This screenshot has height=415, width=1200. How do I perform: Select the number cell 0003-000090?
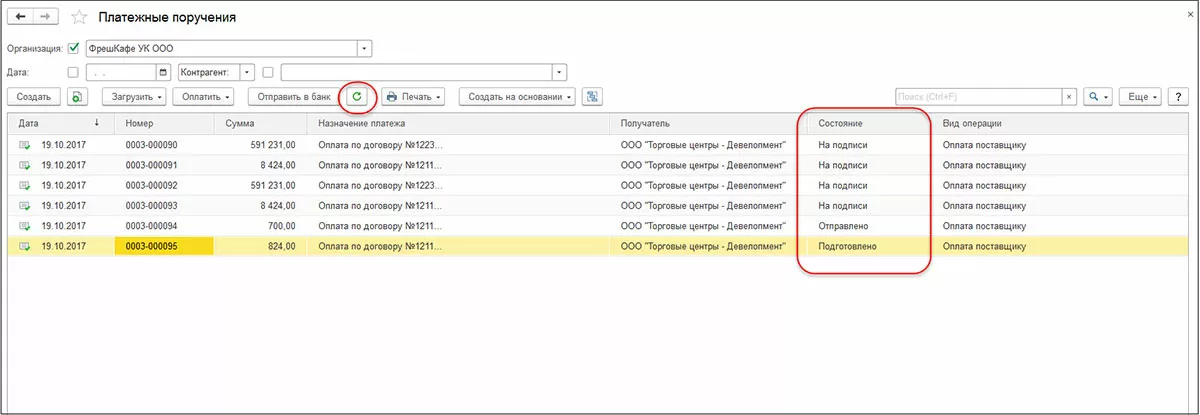pos(164,145)
